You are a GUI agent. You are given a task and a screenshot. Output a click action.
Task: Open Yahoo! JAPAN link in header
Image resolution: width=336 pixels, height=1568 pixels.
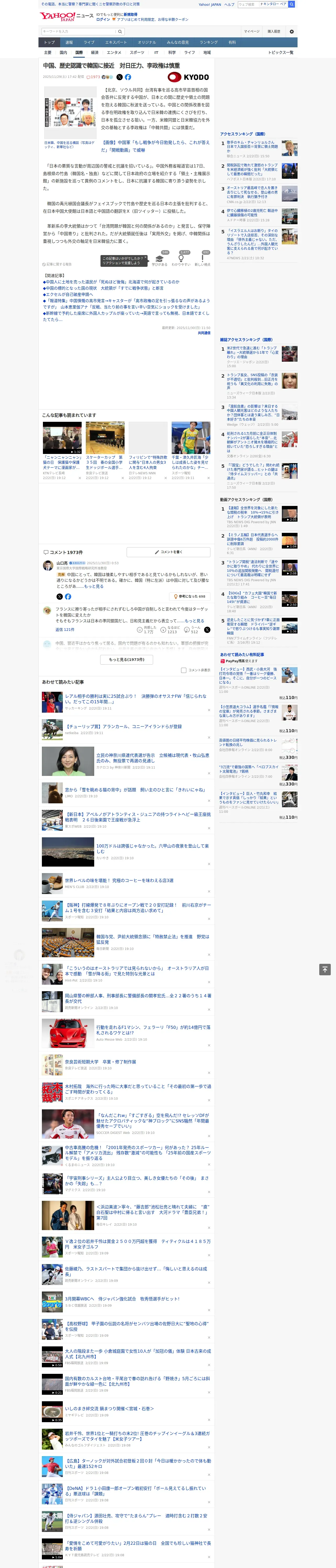point(210,4)
